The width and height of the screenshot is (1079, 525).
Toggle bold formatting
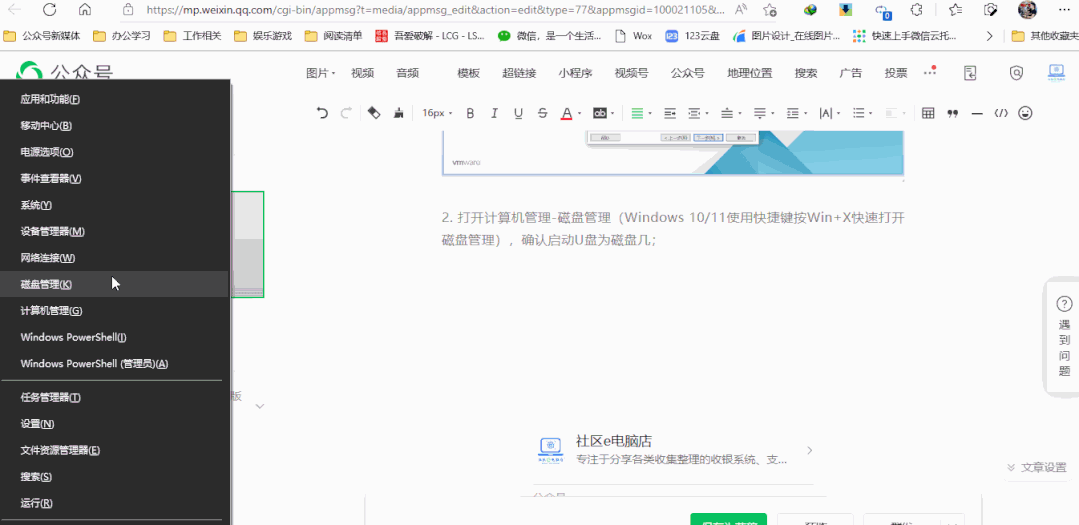coord(470,114)
